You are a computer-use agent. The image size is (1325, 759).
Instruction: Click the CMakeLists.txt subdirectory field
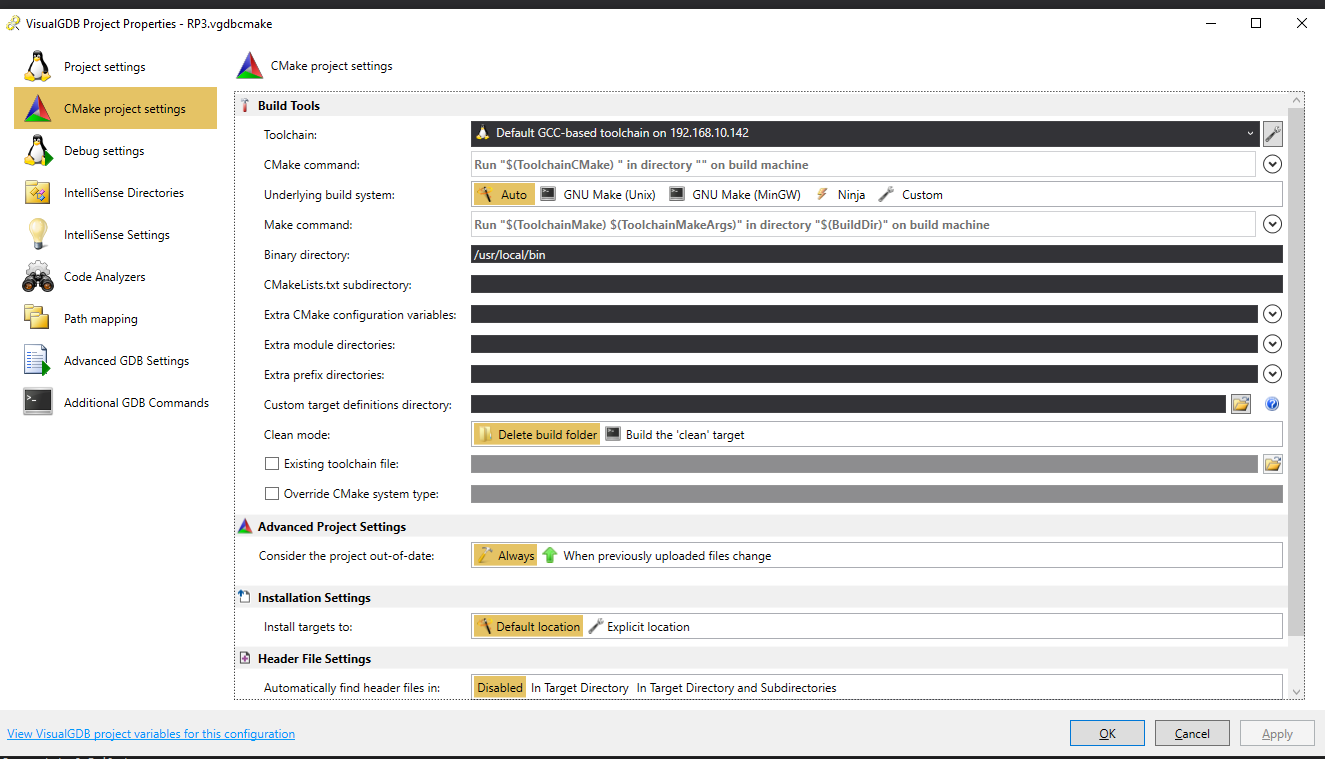tap(876, 285)
